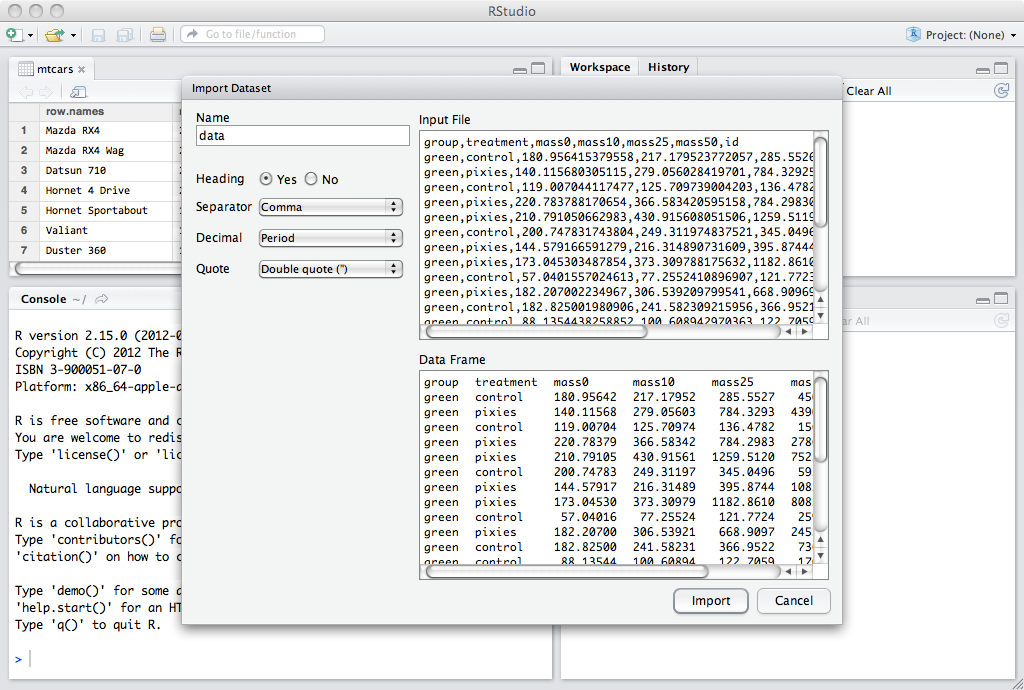Click the Save file disk icon
Image resolution: width=1024 pixels, height=690 pixels.
point(99,35)
